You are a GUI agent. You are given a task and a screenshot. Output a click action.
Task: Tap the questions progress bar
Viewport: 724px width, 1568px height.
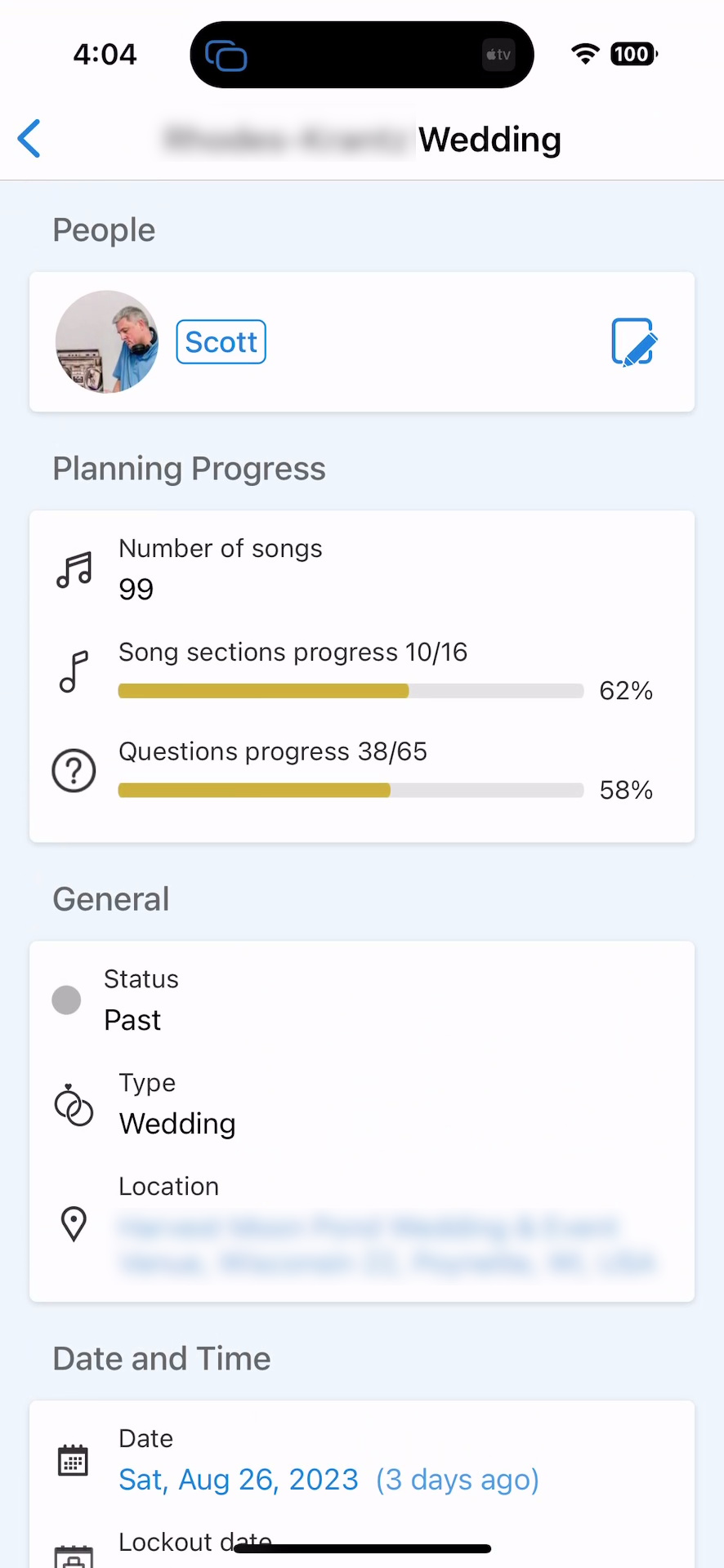351,791
